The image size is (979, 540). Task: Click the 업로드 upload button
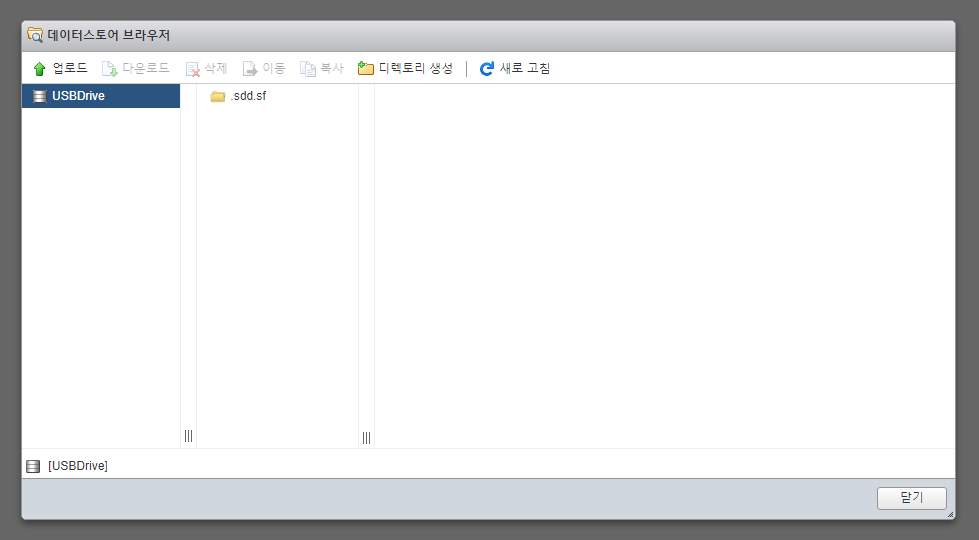[61, 68]
